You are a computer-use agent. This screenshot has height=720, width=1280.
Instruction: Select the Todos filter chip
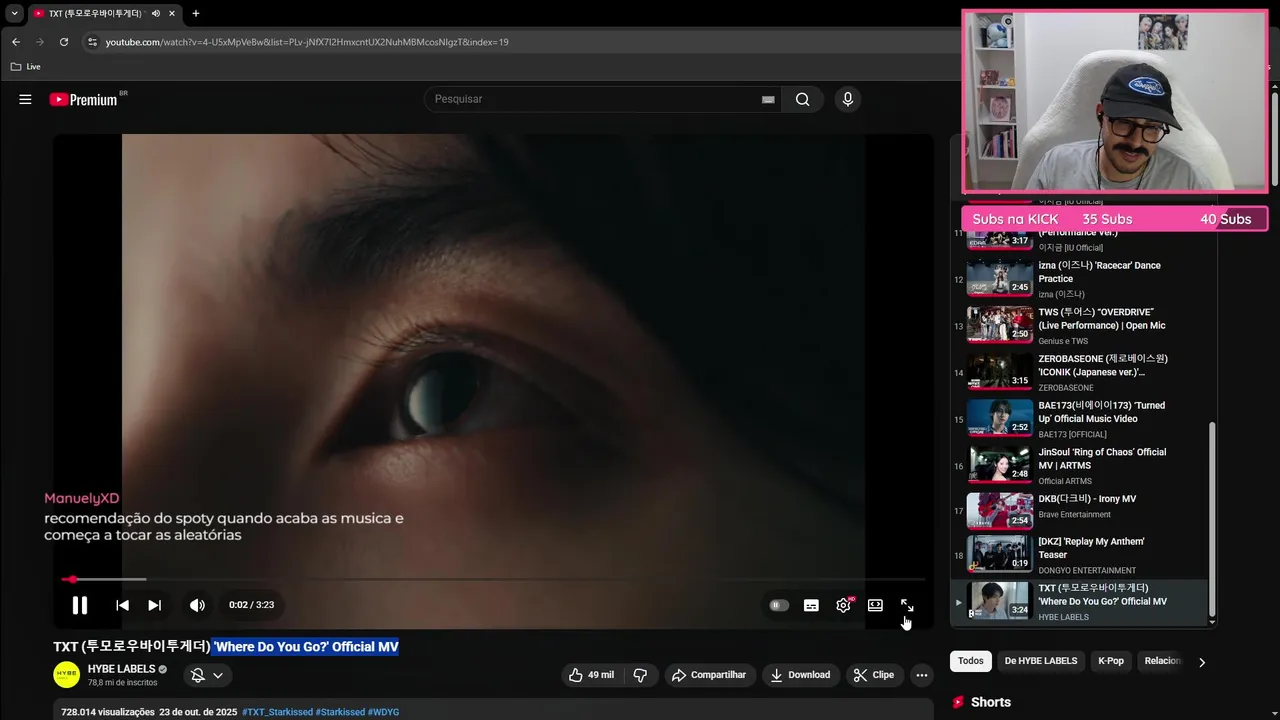point(970,661)
